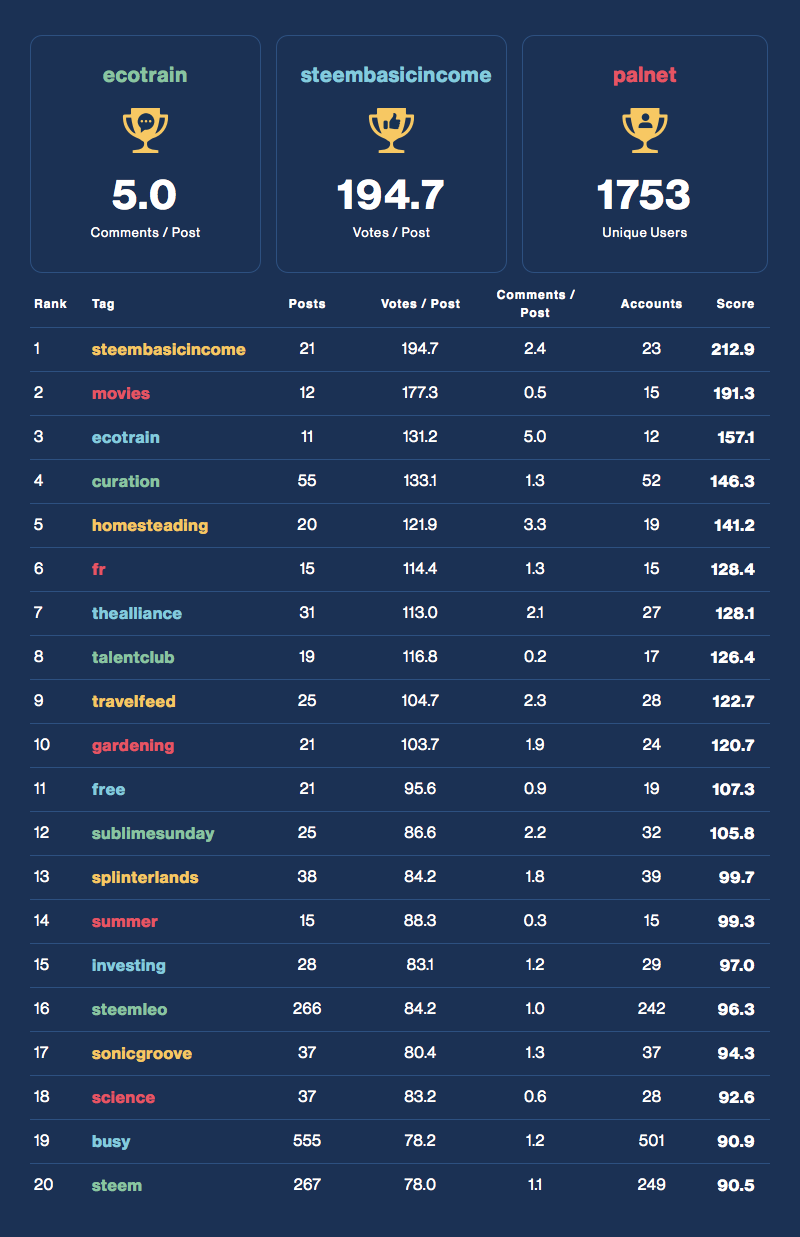Click the thumbs-up trophy icon under steembasicincome
The height and width of the screenshot is (1237, 800).
click(x=391, y=131)
